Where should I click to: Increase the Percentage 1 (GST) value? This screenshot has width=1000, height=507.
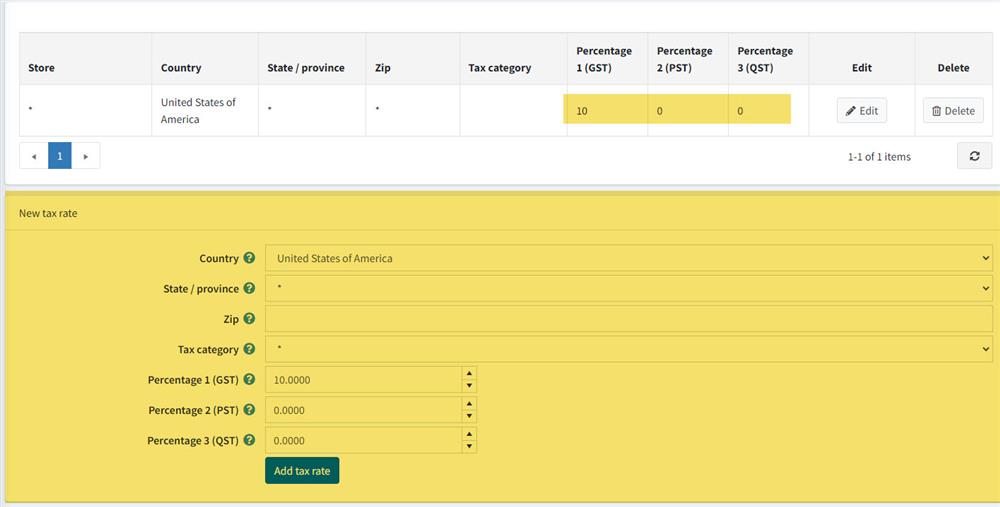pyautogui.click(x=469, y=373)
